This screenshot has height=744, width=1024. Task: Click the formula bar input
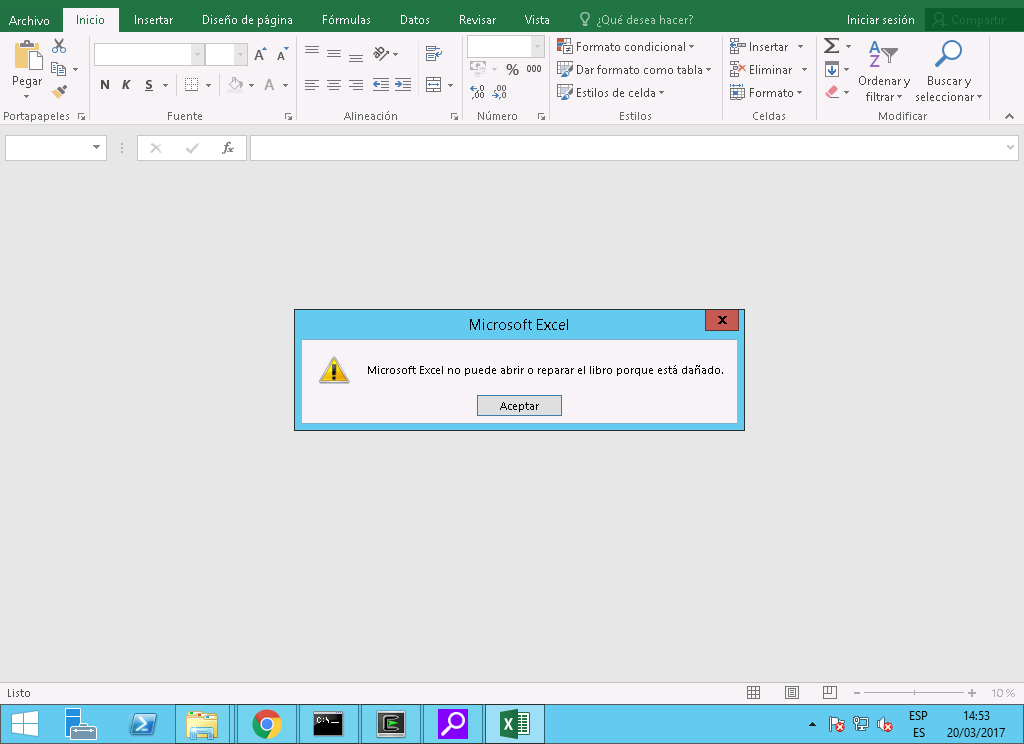click(633, 148)
